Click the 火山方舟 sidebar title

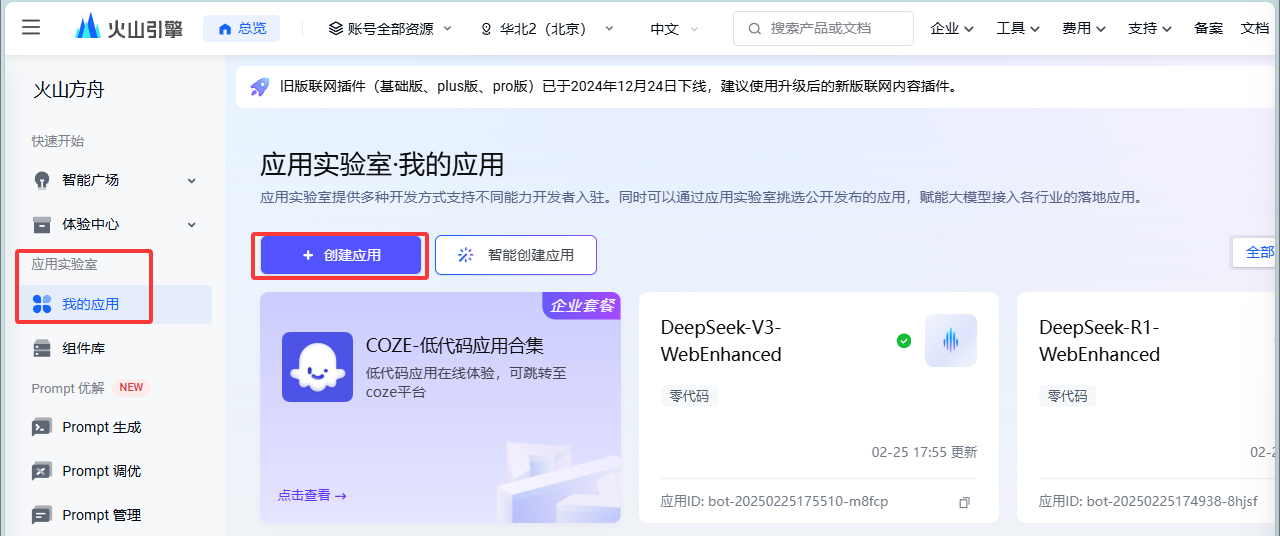click(x=69, y=90)
